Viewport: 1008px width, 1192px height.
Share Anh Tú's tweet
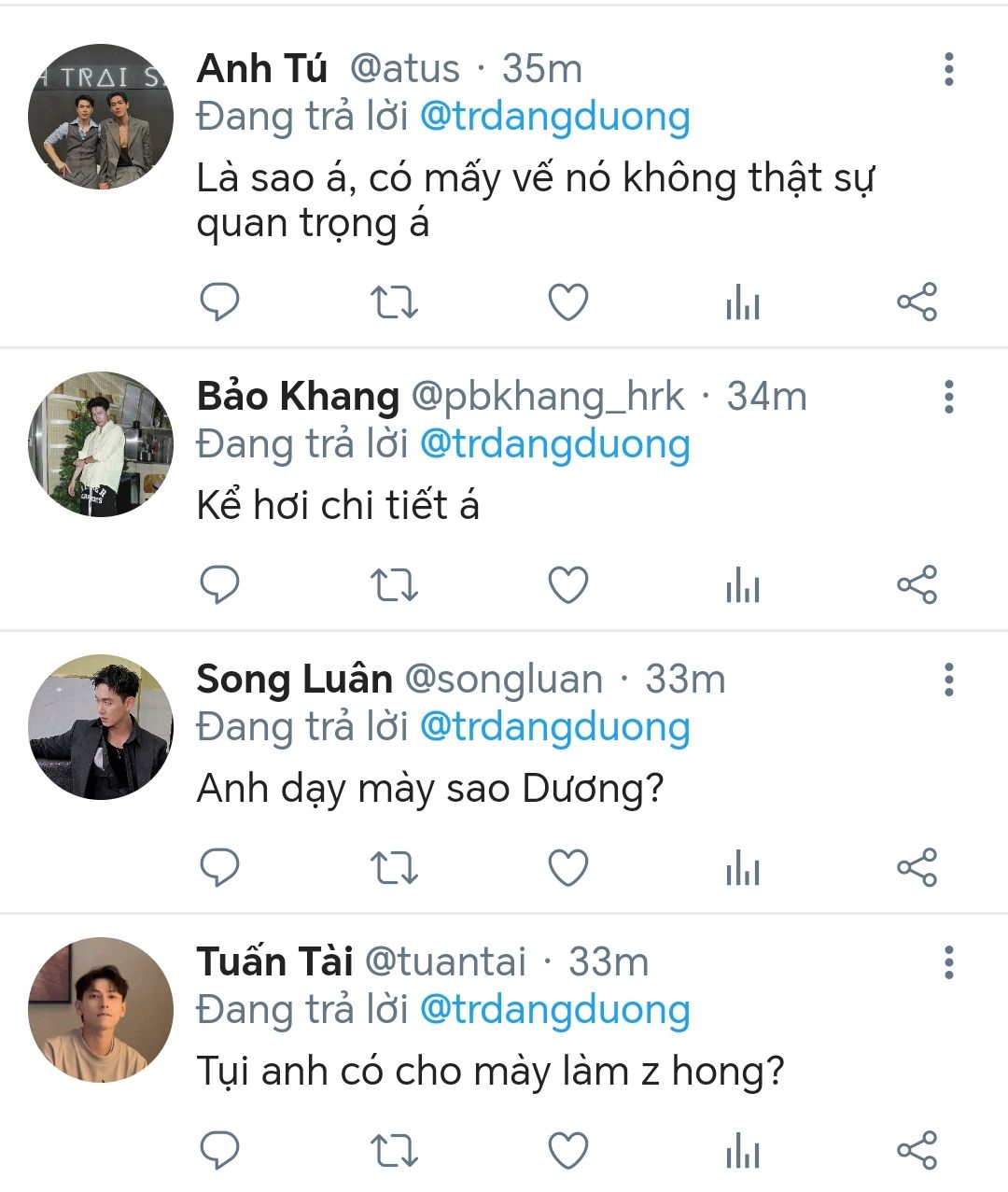coord(917,302)
